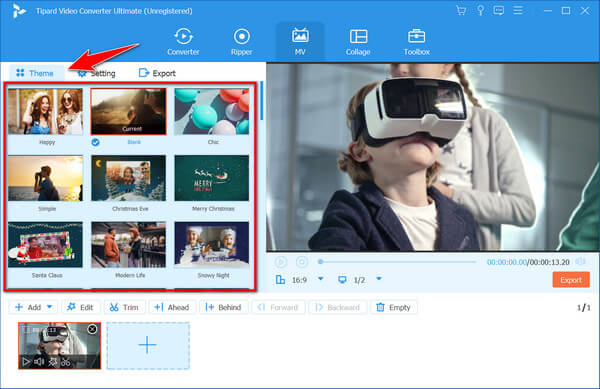Click the Backward button

(338, 307)
